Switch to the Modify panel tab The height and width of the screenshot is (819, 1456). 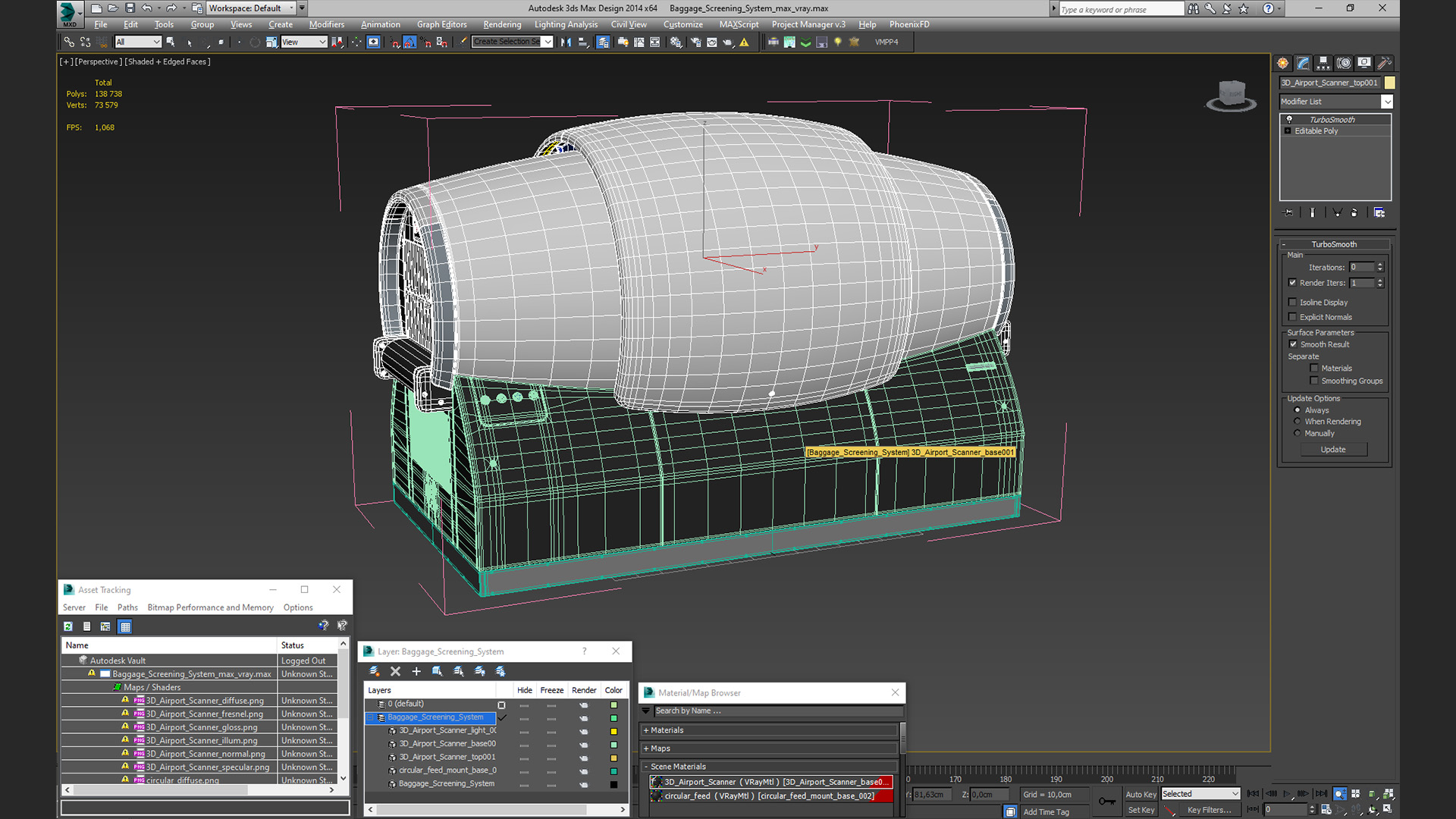point(1303,63)
